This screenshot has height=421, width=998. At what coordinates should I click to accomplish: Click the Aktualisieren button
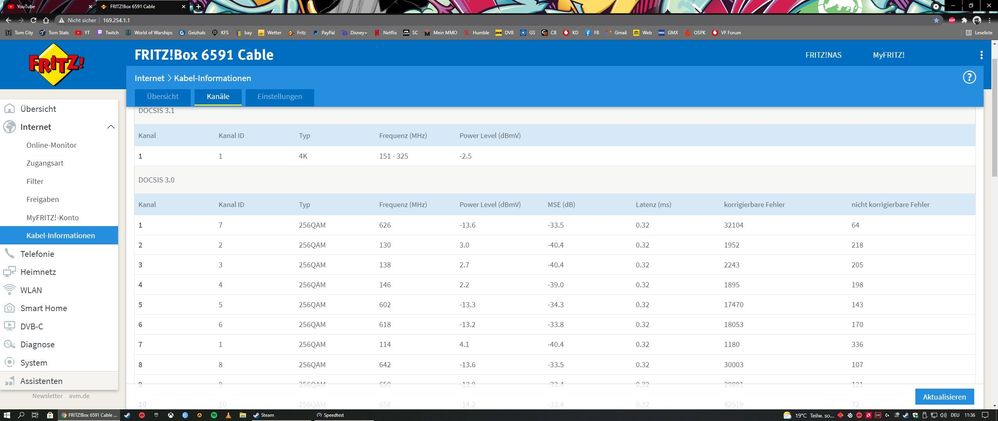pos(945,397)
